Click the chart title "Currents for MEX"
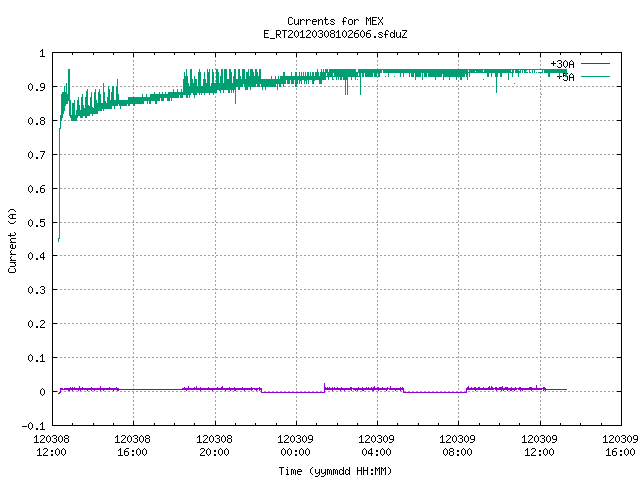640x480 pixels. 335,21
